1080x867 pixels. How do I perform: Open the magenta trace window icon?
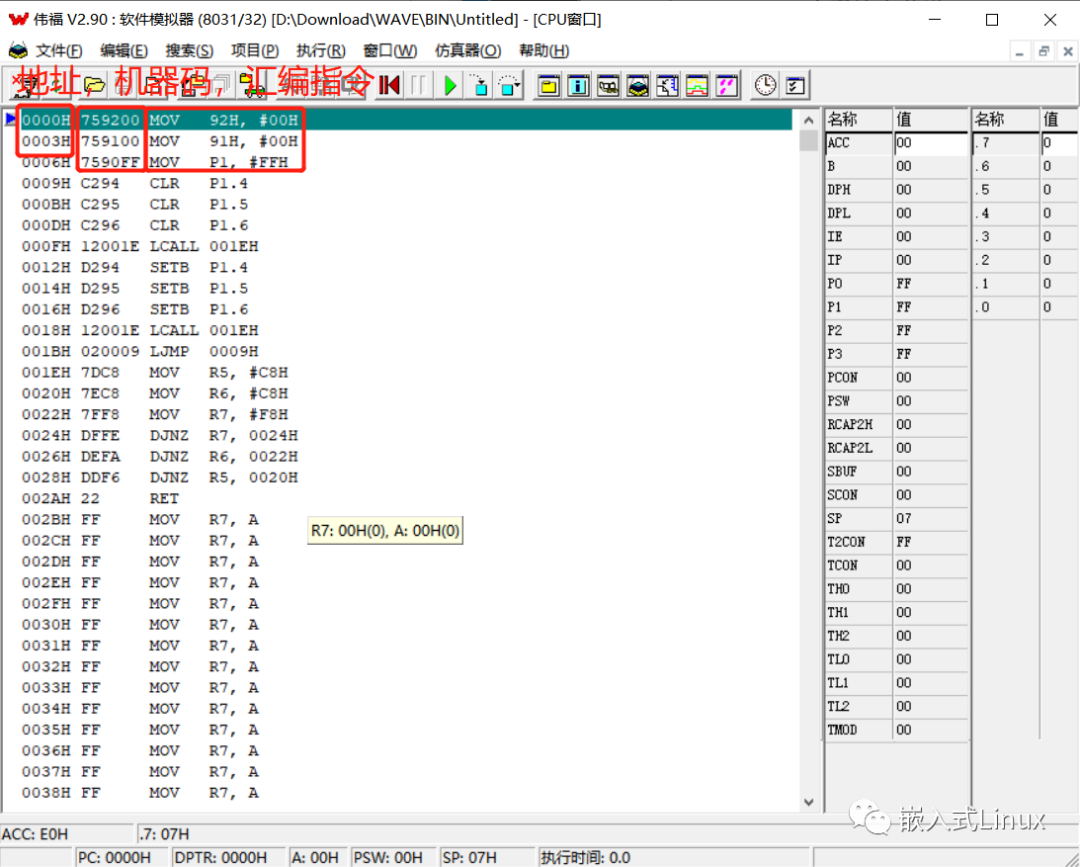pyautogui.click(x=726, y=85)
